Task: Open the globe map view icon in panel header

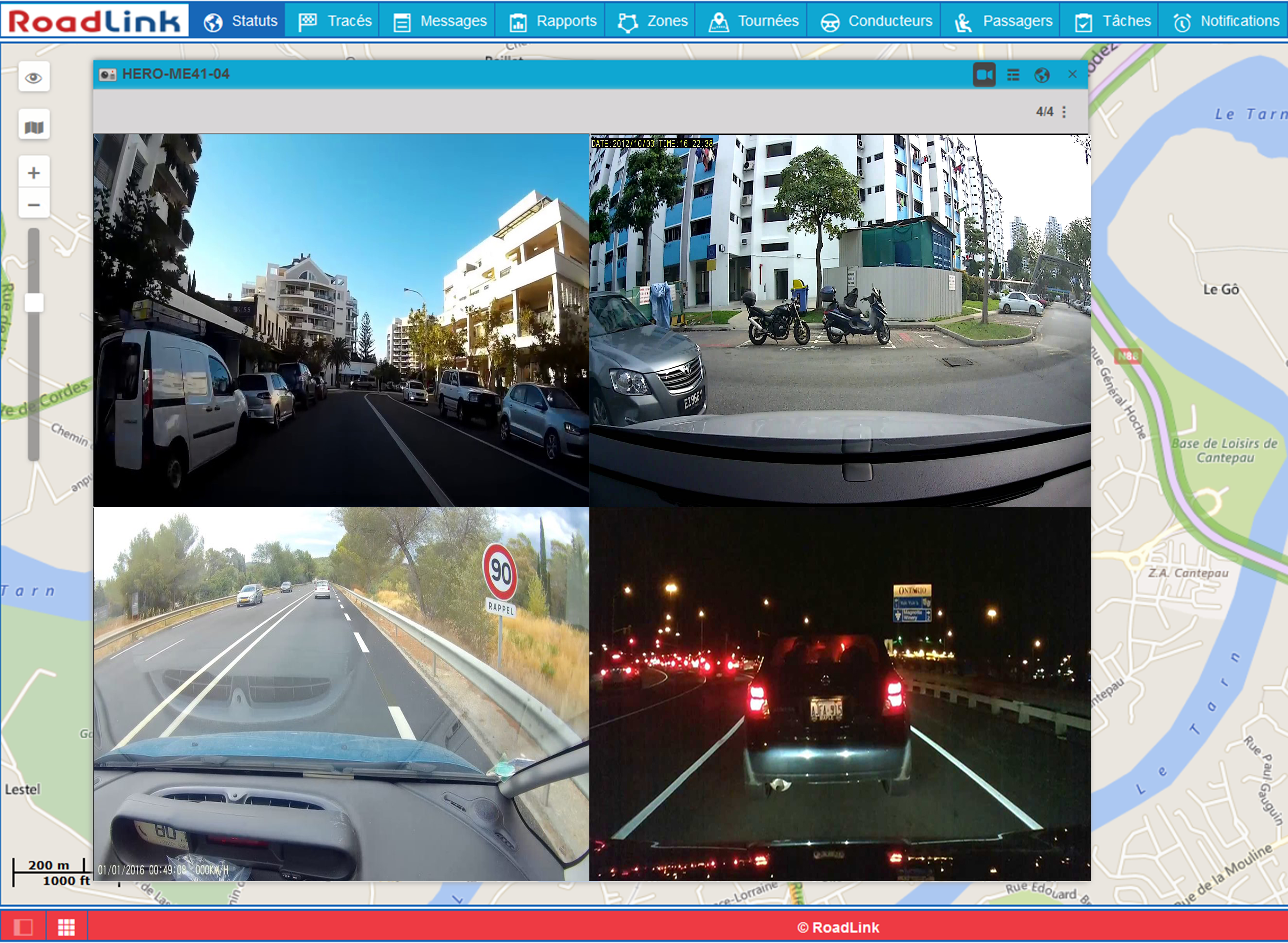Action: click(x=1042, y=75)
